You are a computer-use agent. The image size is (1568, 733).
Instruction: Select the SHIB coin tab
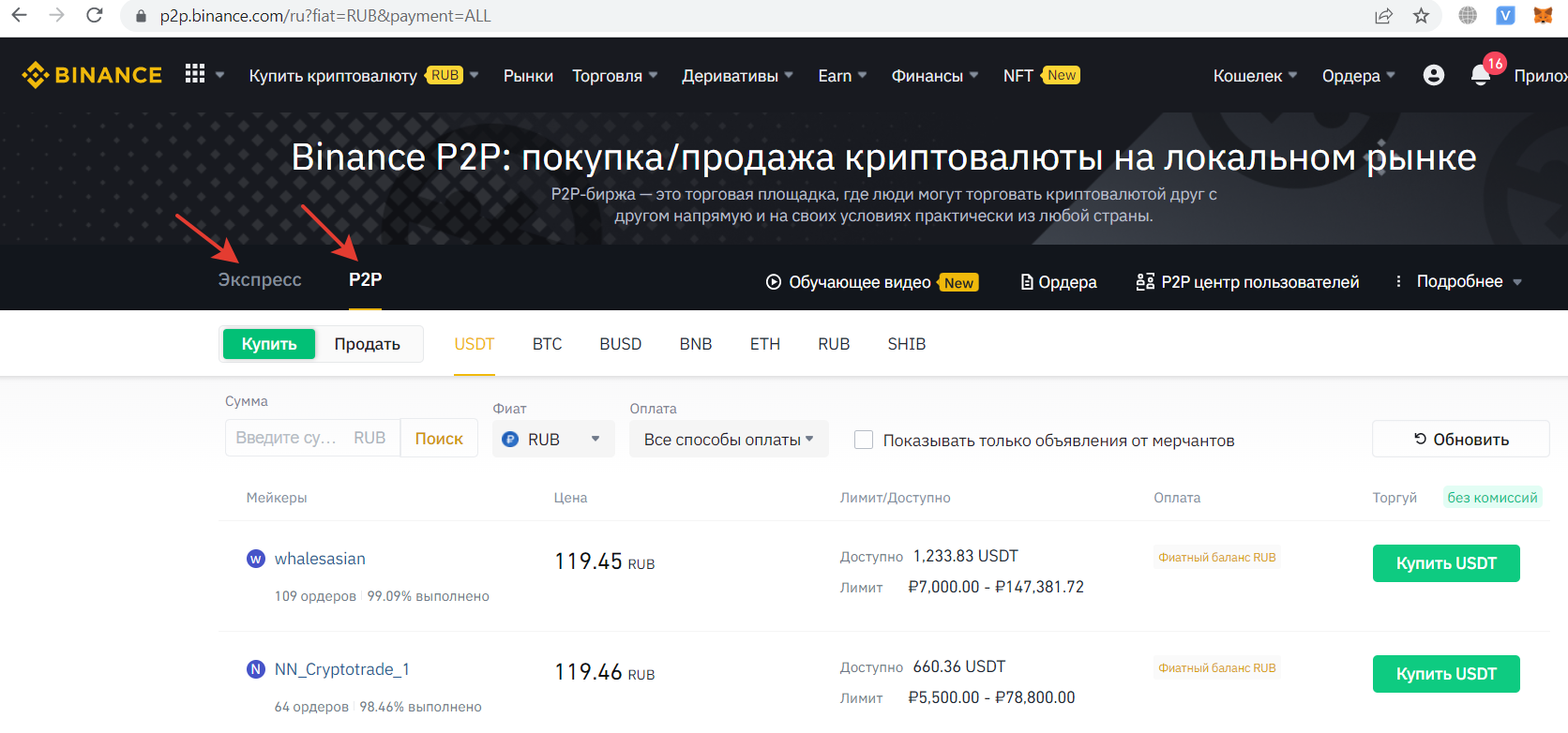[907, 344]
